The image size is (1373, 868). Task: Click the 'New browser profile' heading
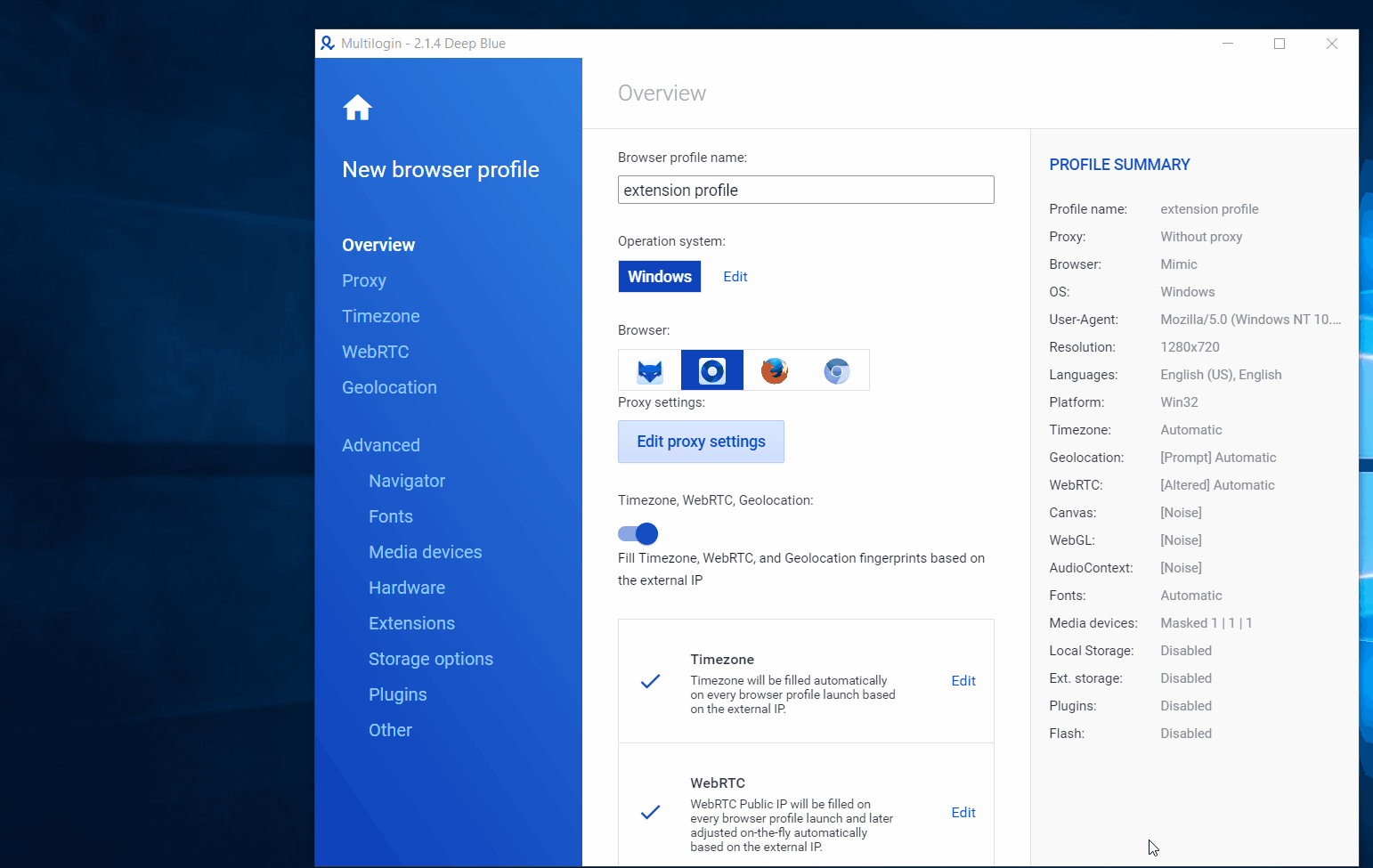point(441,170)
